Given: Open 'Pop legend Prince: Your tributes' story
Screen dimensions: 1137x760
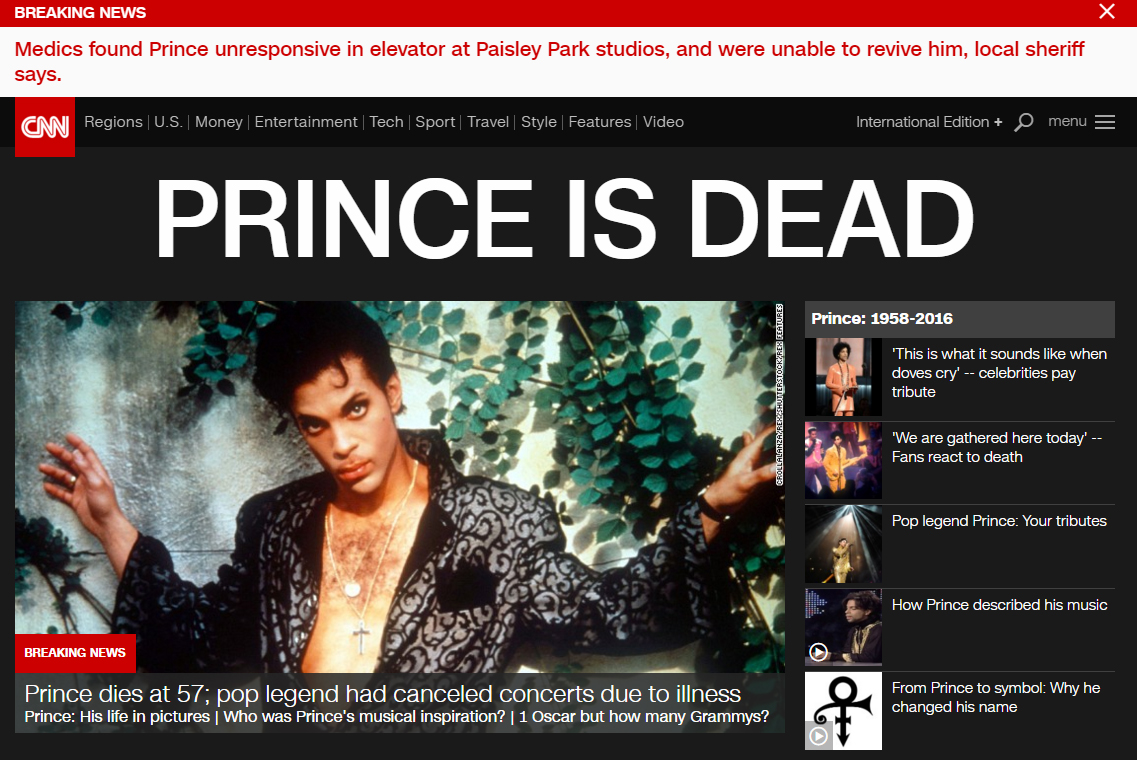Looking at the screenshot, I should coord(999,521).
